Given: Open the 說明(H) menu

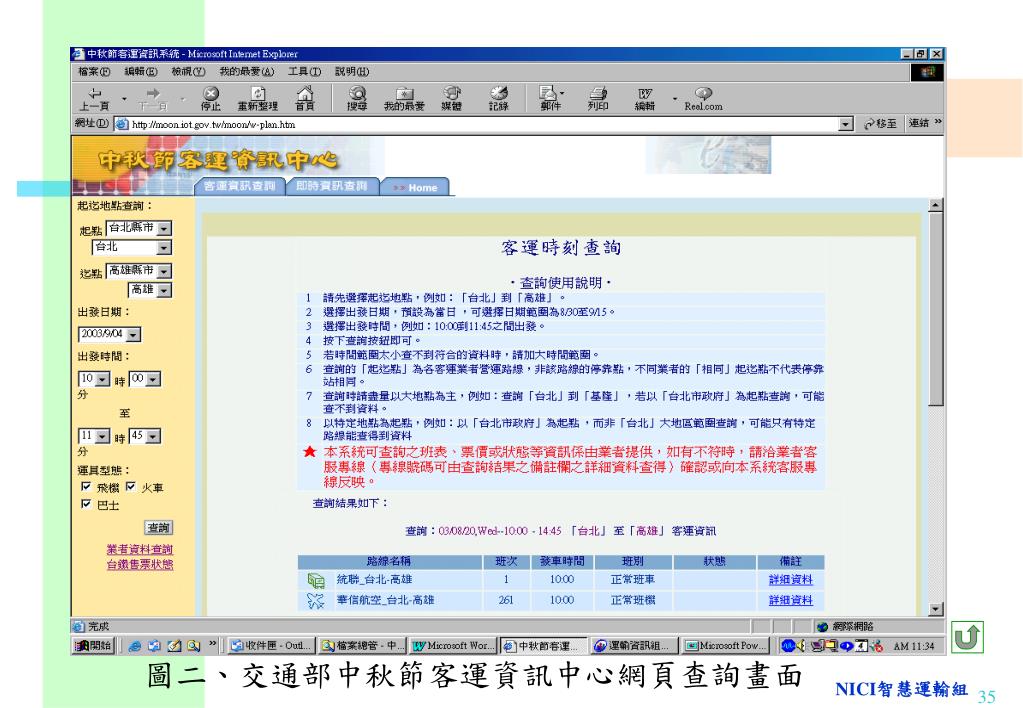Looking at the screenshot, I should point(352,72).
